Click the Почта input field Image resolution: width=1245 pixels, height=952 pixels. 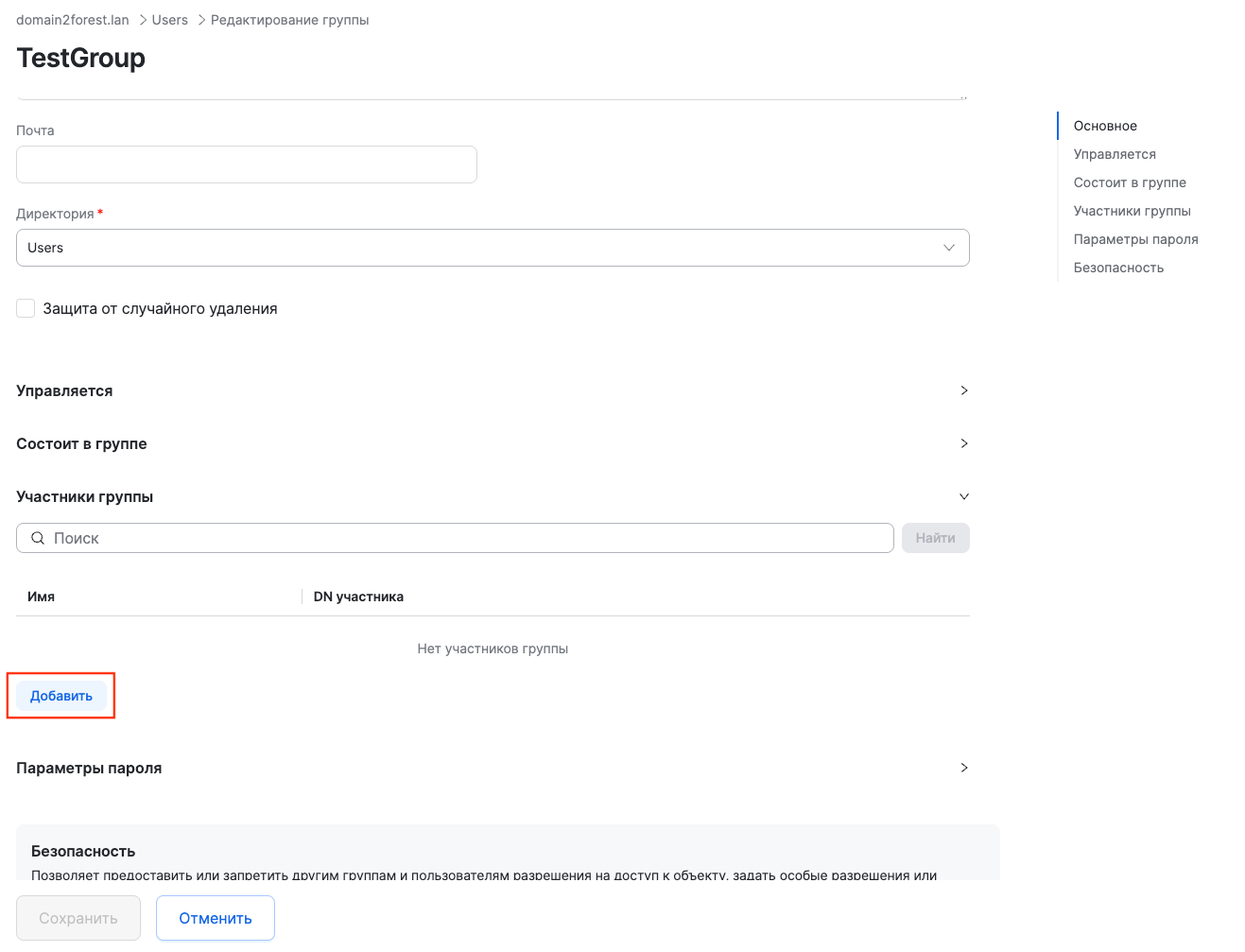pyautogui.click(x=246, y=164)
